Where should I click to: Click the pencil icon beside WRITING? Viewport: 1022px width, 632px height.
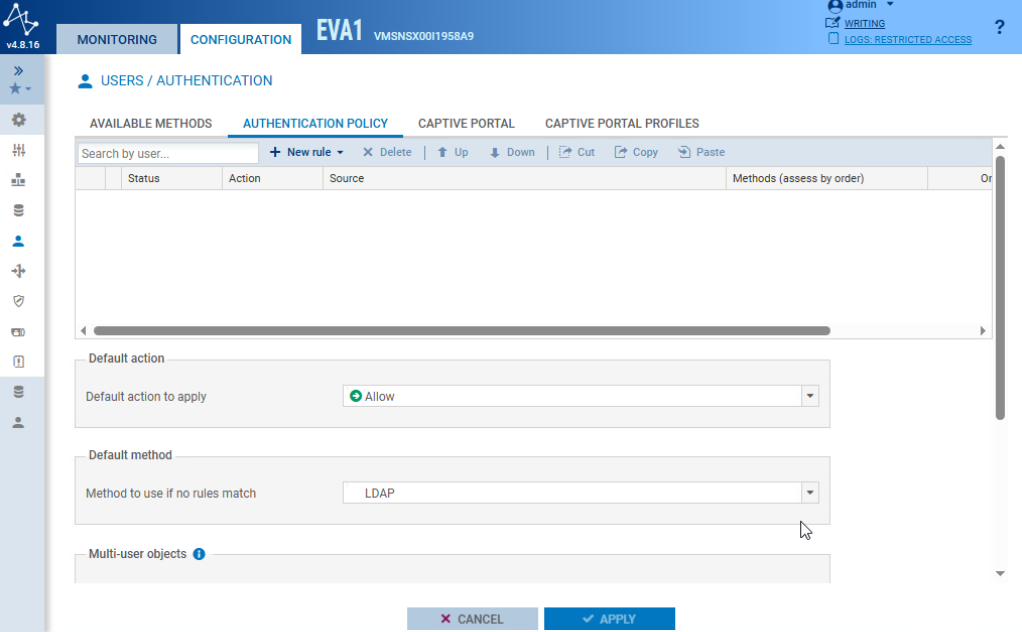[x=832, y=23]
